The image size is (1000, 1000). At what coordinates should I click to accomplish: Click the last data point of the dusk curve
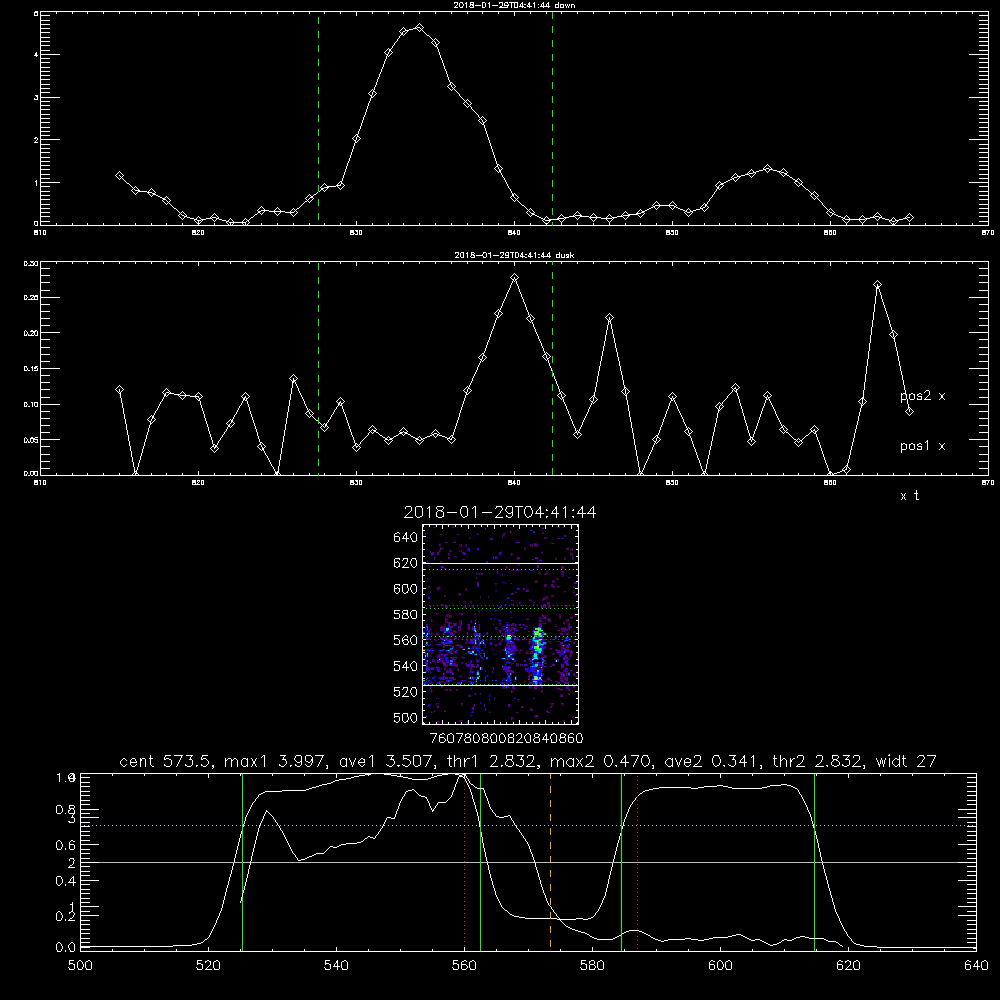tap(909, 412)
